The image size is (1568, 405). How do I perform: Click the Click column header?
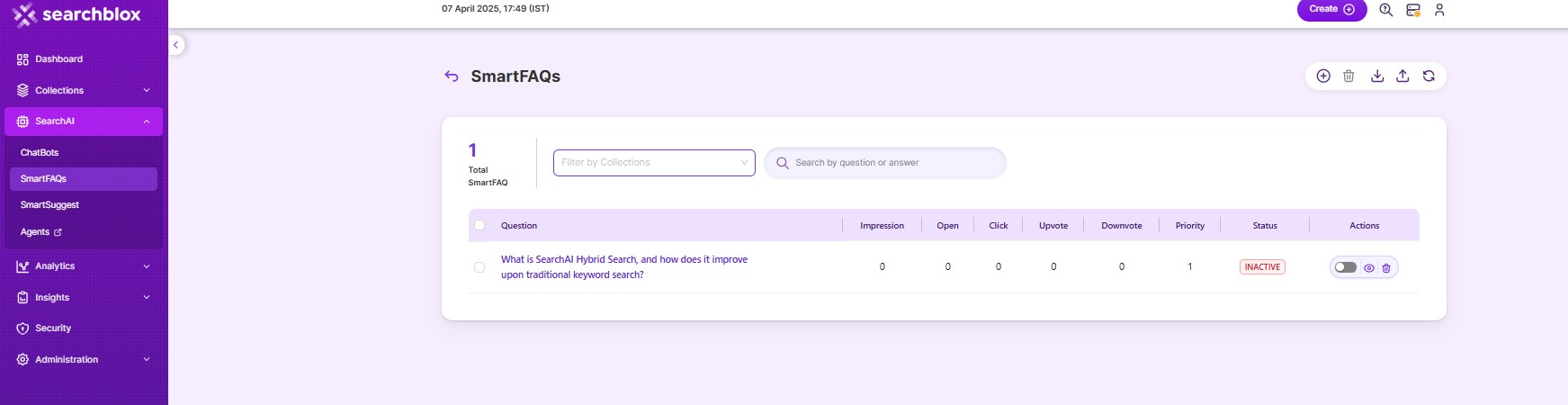[x=999, y=226]
